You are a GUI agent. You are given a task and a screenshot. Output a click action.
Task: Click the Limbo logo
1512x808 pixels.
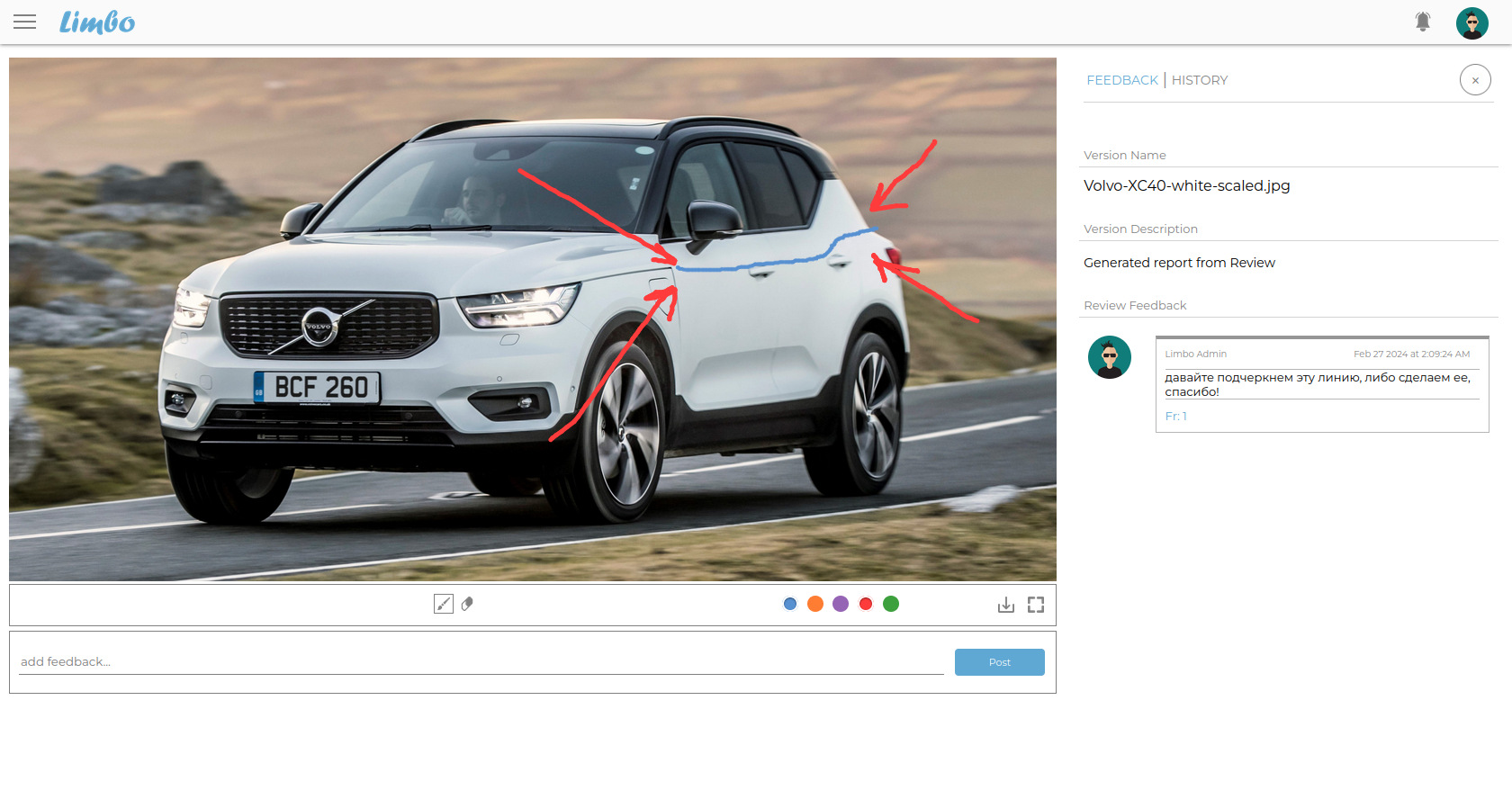coord(97,22)
